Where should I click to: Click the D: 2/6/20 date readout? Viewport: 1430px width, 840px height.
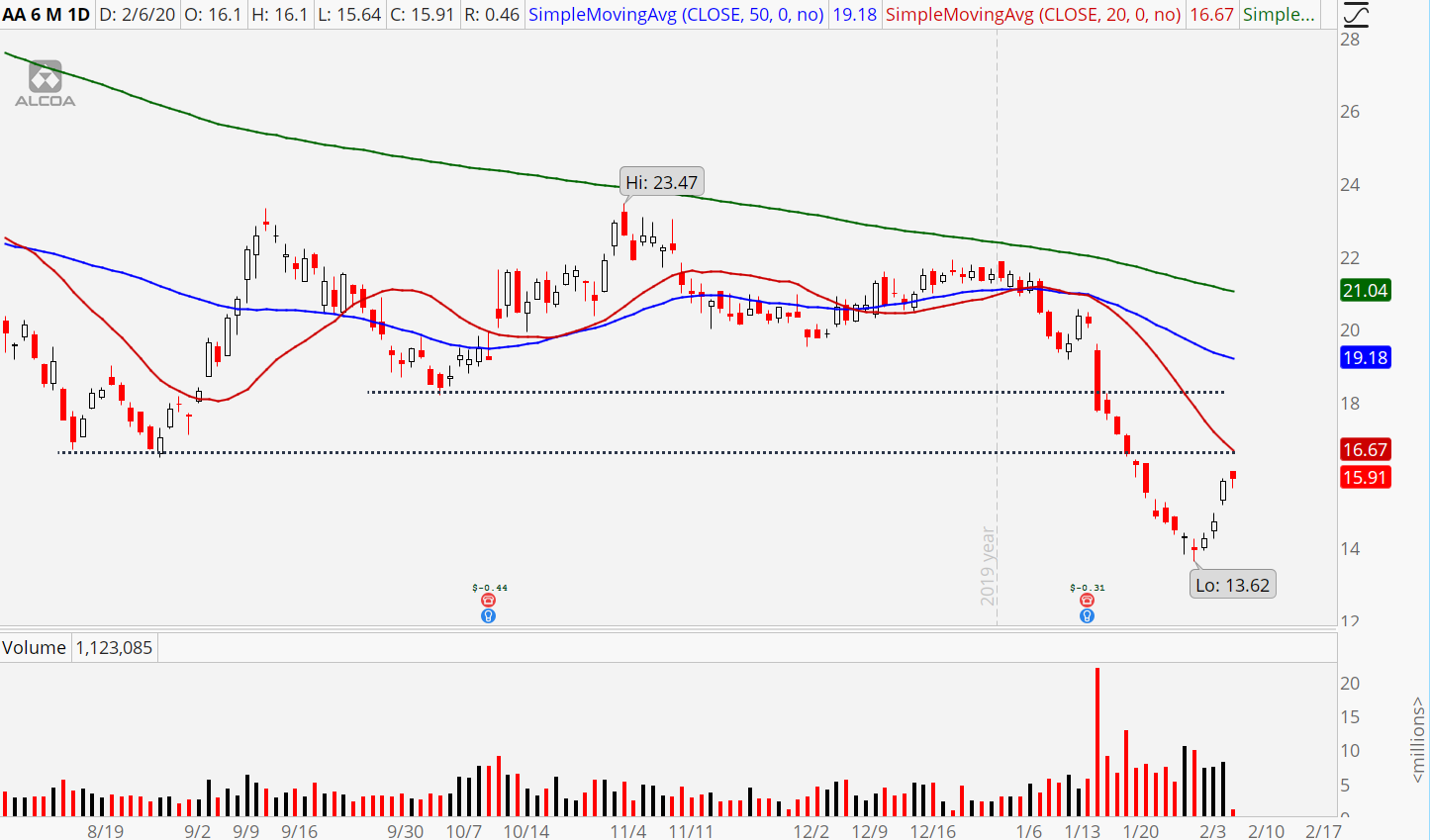click(137, 15)
